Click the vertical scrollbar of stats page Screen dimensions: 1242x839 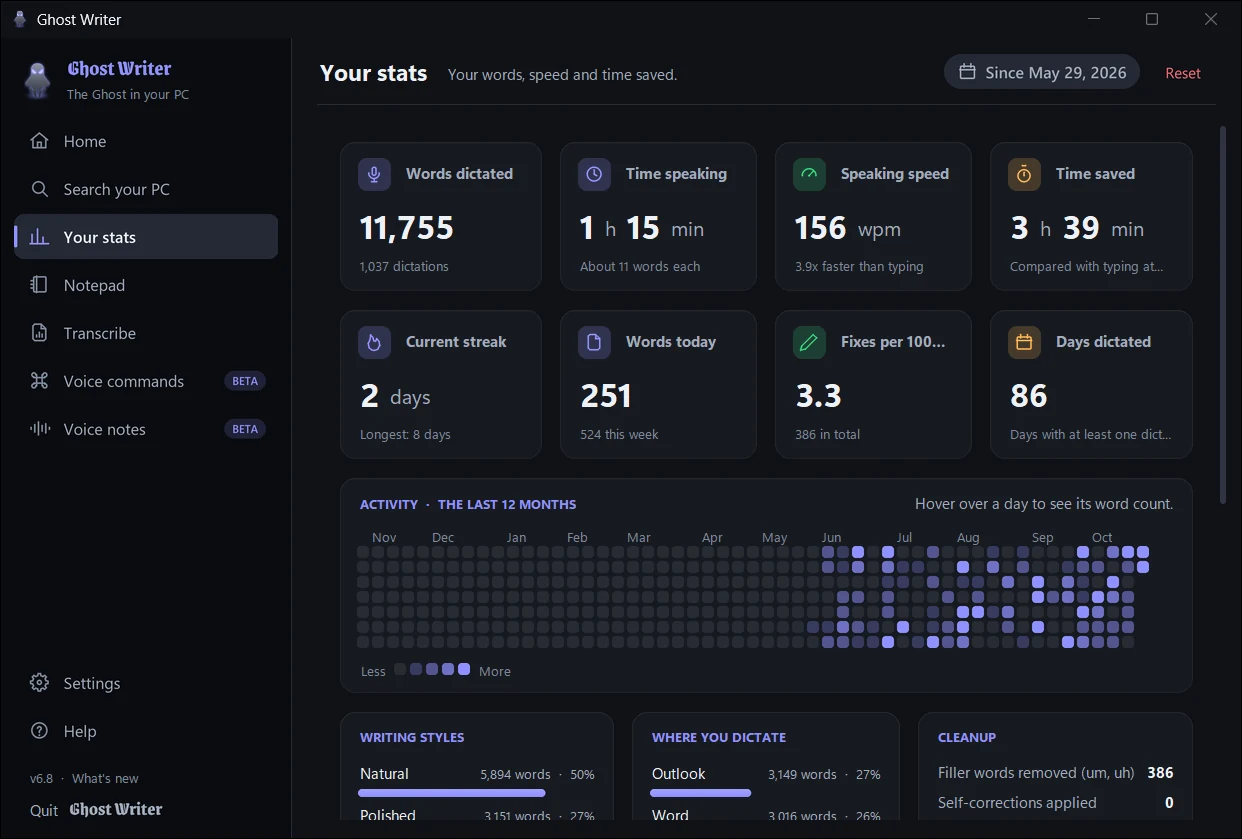1222,315
